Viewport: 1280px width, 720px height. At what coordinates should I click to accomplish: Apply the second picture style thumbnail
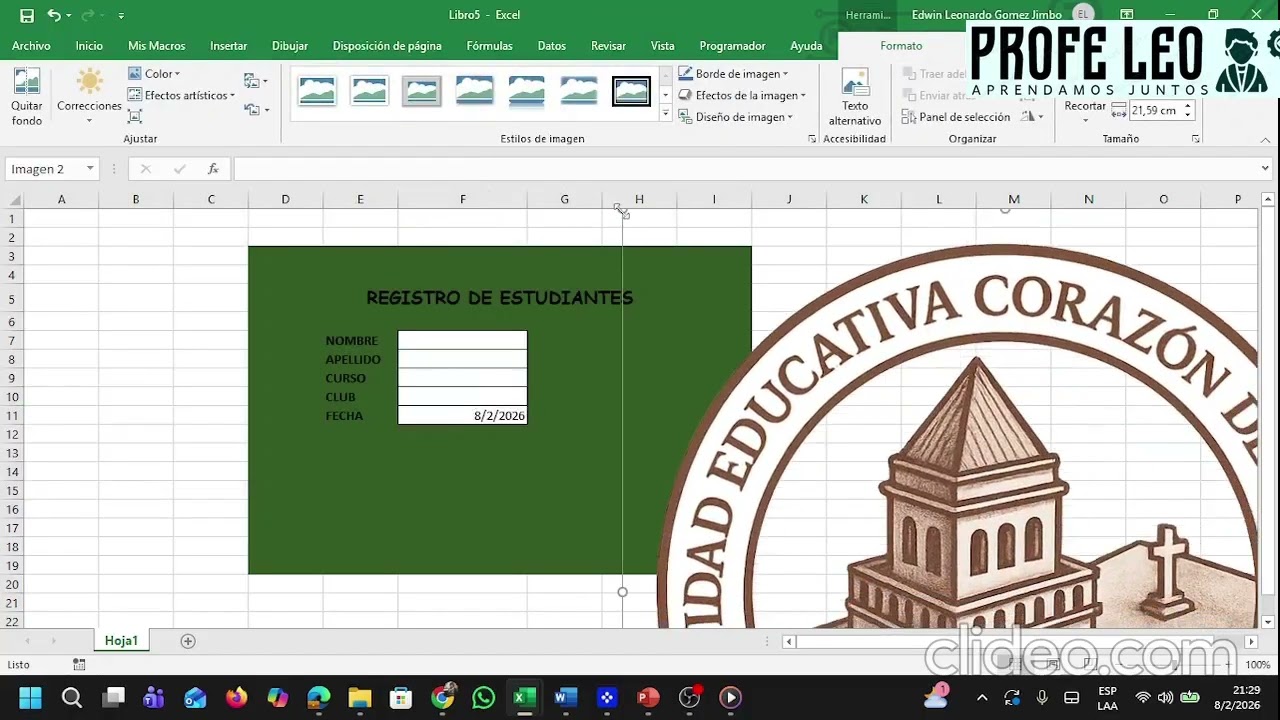(369, 92)
